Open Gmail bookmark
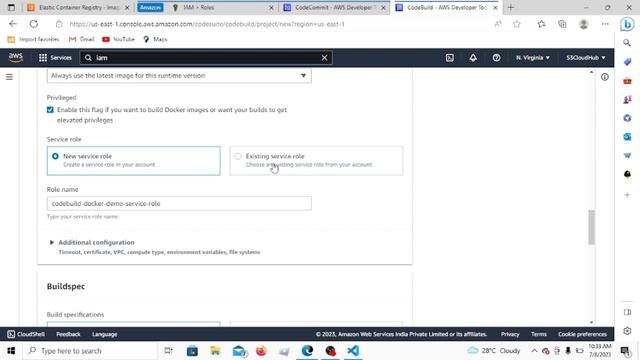640x360 pixels. (82, 39)
